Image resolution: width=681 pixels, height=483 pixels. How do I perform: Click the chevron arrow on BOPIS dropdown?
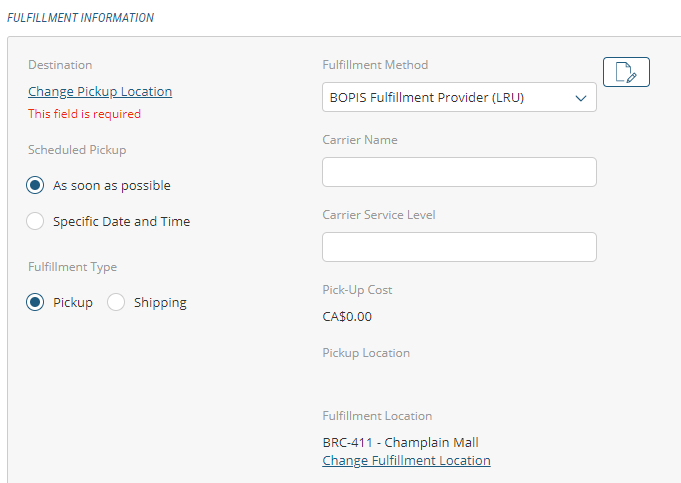click(x=580, y=98)
